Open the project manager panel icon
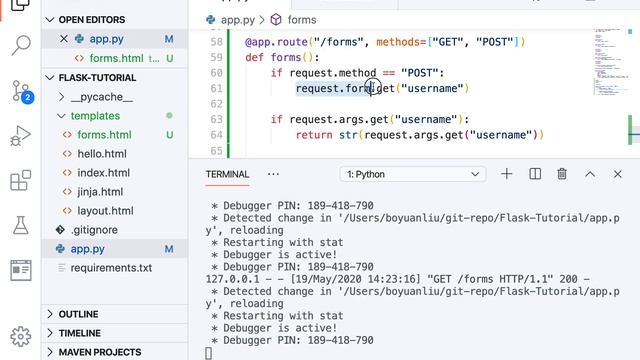 tap(20, 270)
